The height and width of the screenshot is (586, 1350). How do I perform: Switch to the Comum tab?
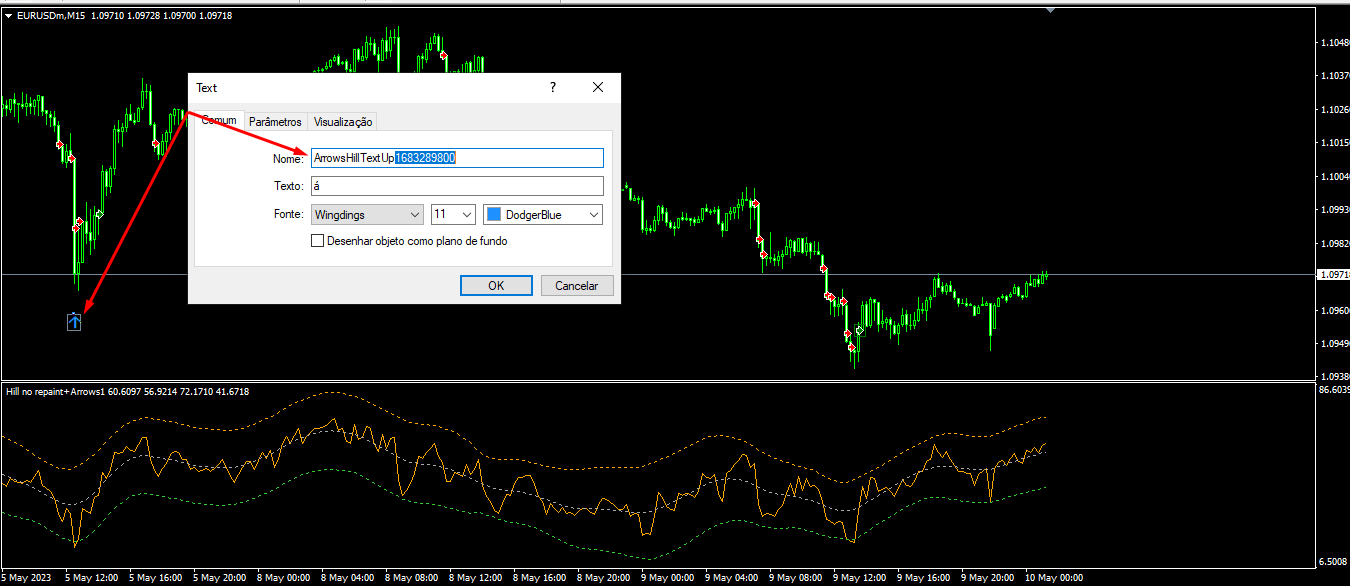(219, 120)
